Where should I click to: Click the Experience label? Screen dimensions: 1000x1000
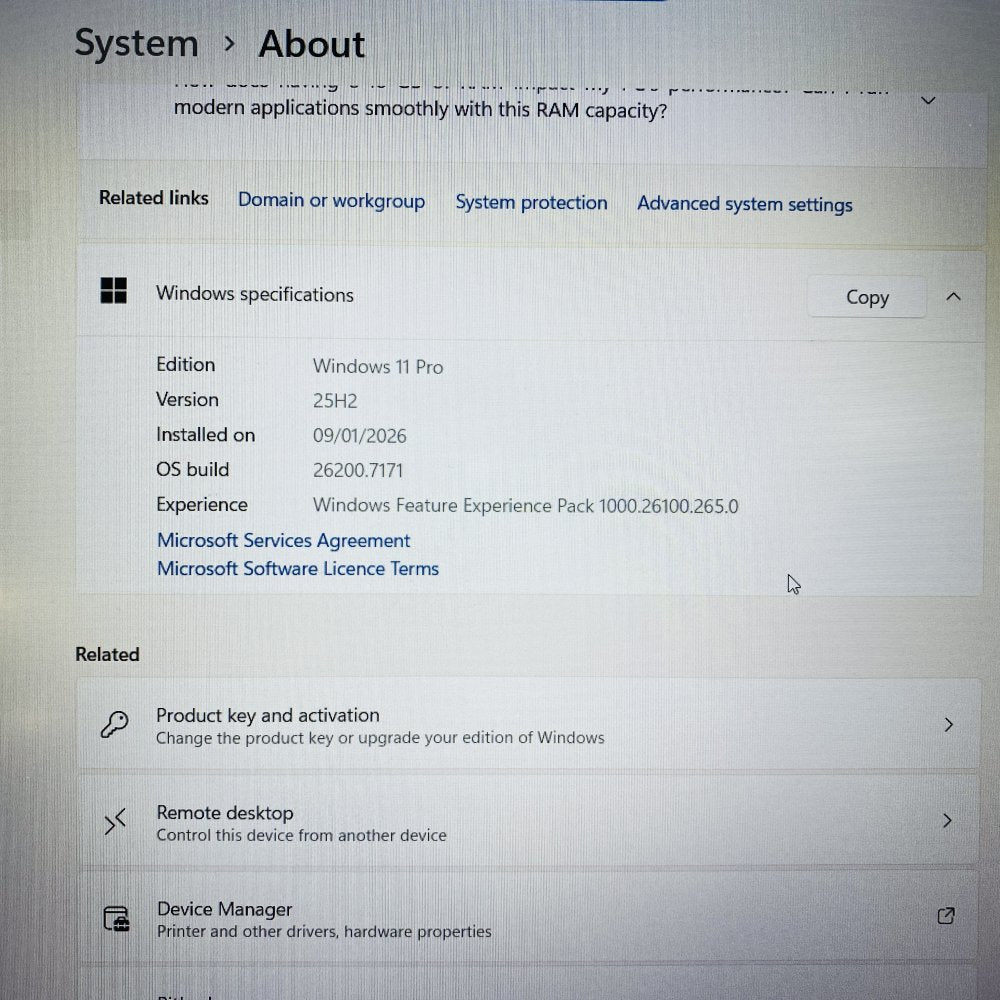202,504
